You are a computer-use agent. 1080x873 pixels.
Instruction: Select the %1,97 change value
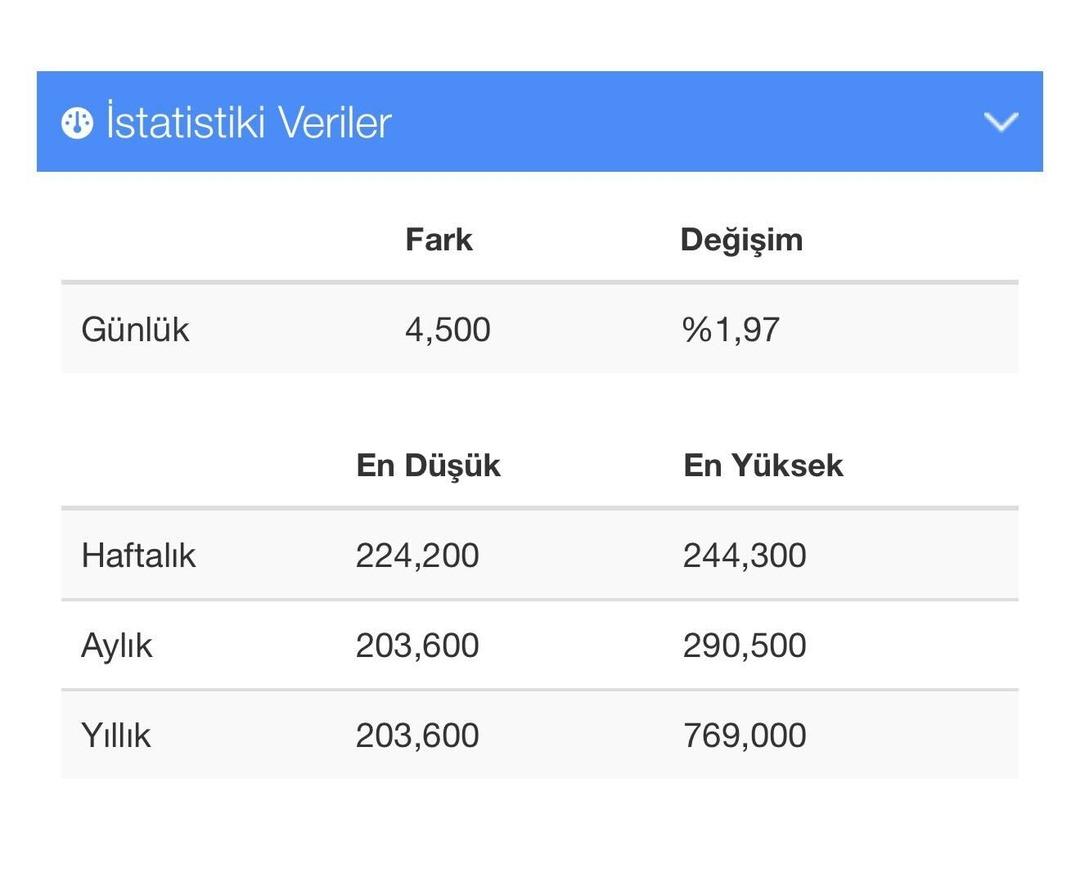[731, 329]
